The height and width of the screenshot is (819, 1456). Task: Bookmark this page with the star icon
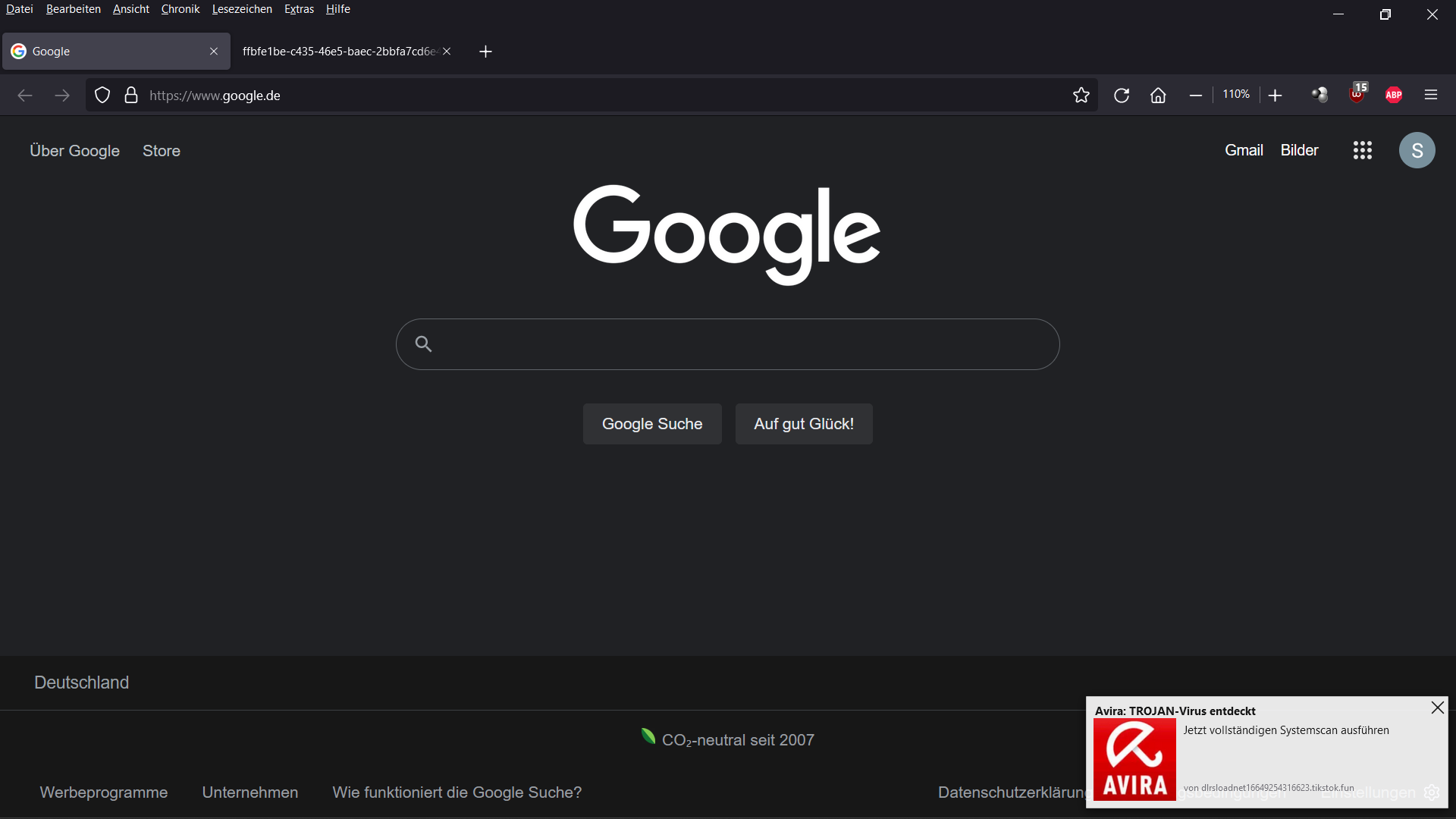coord(1082,95)
